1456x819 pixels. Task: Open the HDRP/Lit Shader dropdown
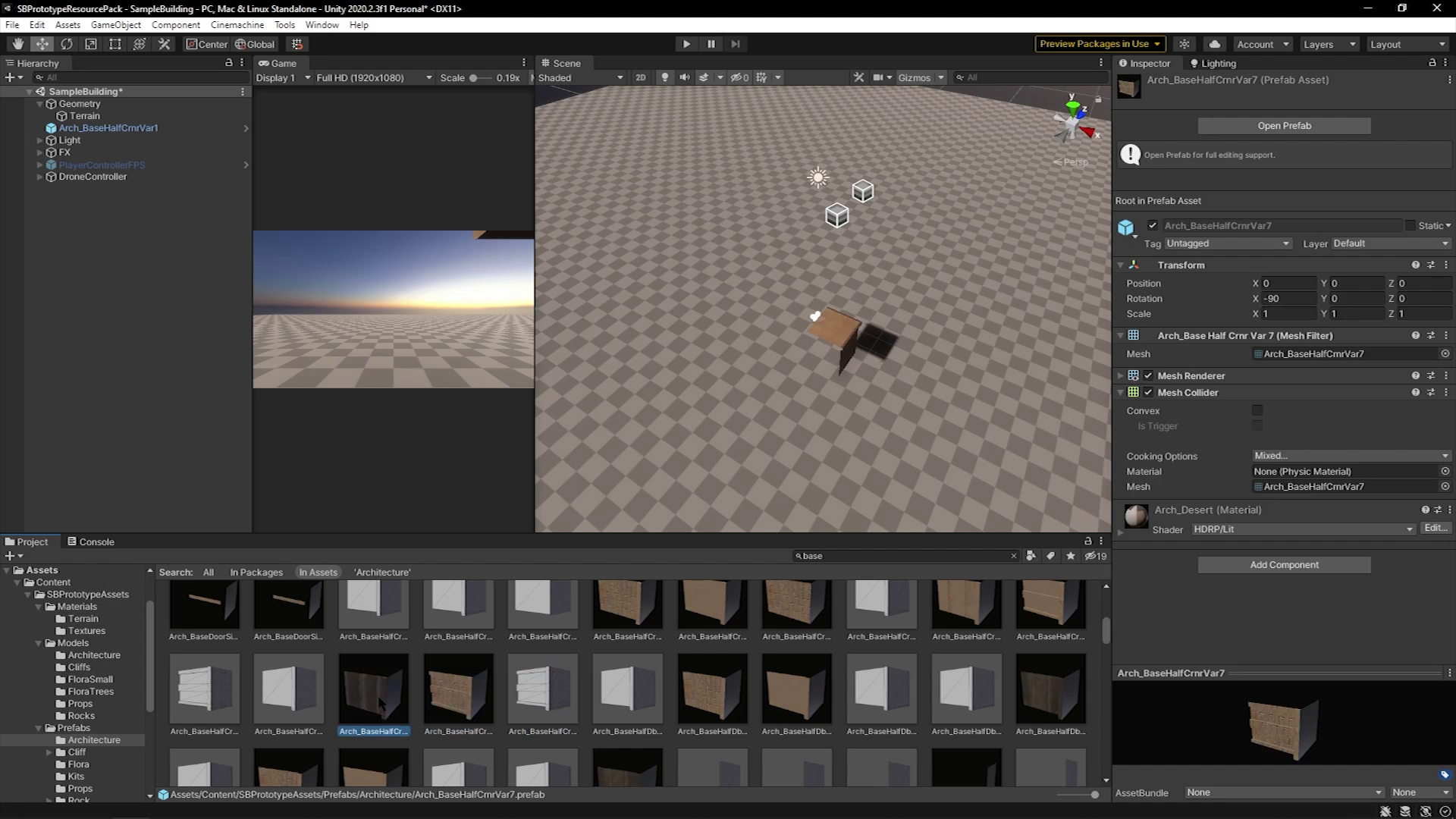click(x=1303, y=529)
